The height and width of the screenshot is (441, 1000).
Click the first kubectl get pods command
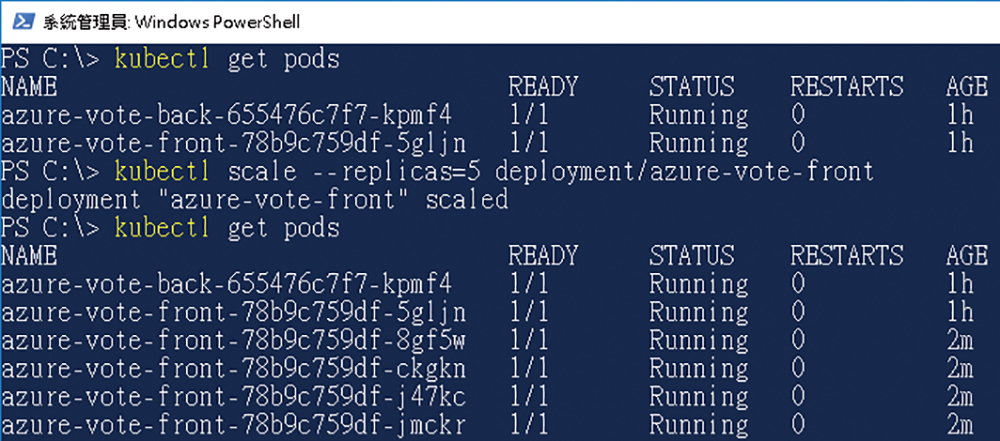(x=228, y=59)
